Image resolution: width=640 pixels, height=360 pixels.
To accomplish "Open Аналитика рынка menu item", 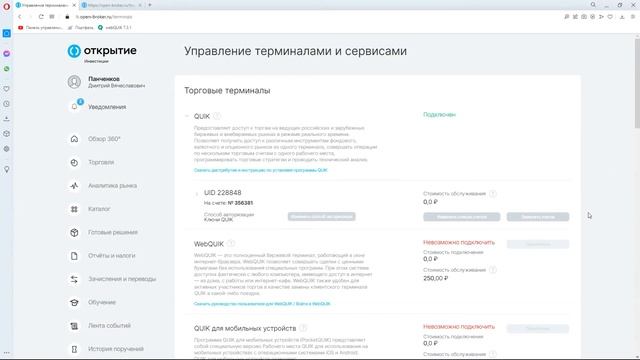I will [112, 186].
